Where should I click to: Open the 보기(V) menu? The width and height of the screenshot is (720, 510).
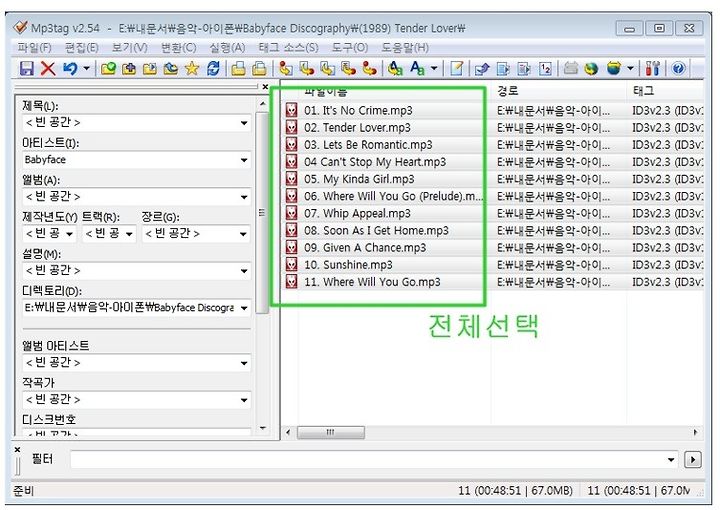pos(129,48)
